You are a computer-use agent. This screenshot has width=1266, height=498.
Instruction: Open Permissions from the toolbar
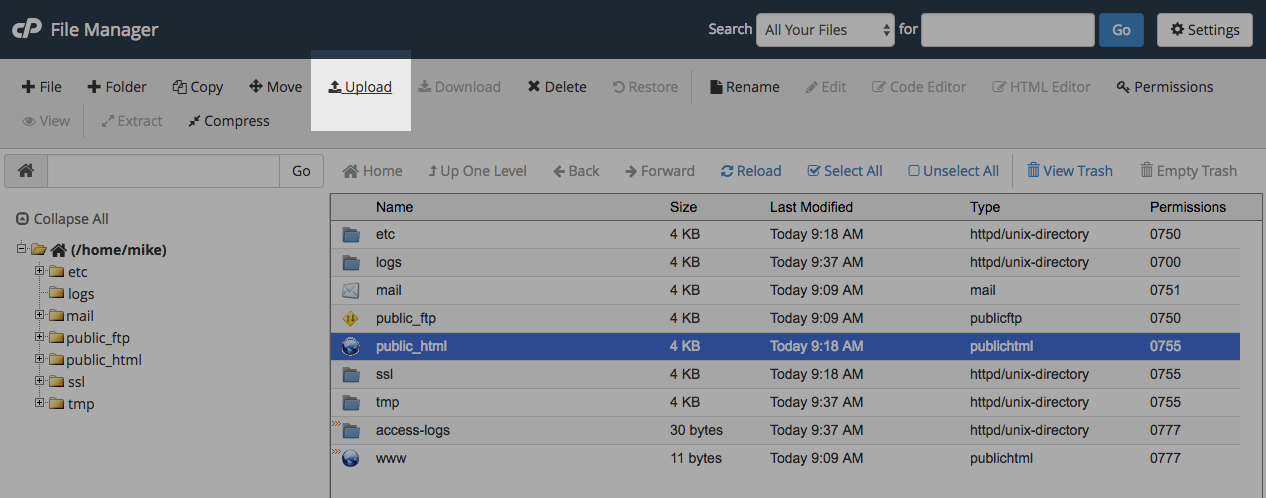(x=1164, y=87)
